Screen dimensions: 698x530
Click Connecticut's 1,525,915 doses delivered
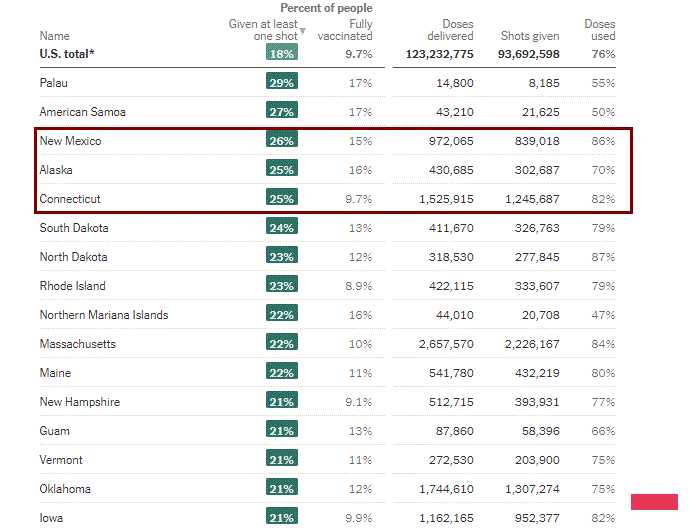[446, 199]
